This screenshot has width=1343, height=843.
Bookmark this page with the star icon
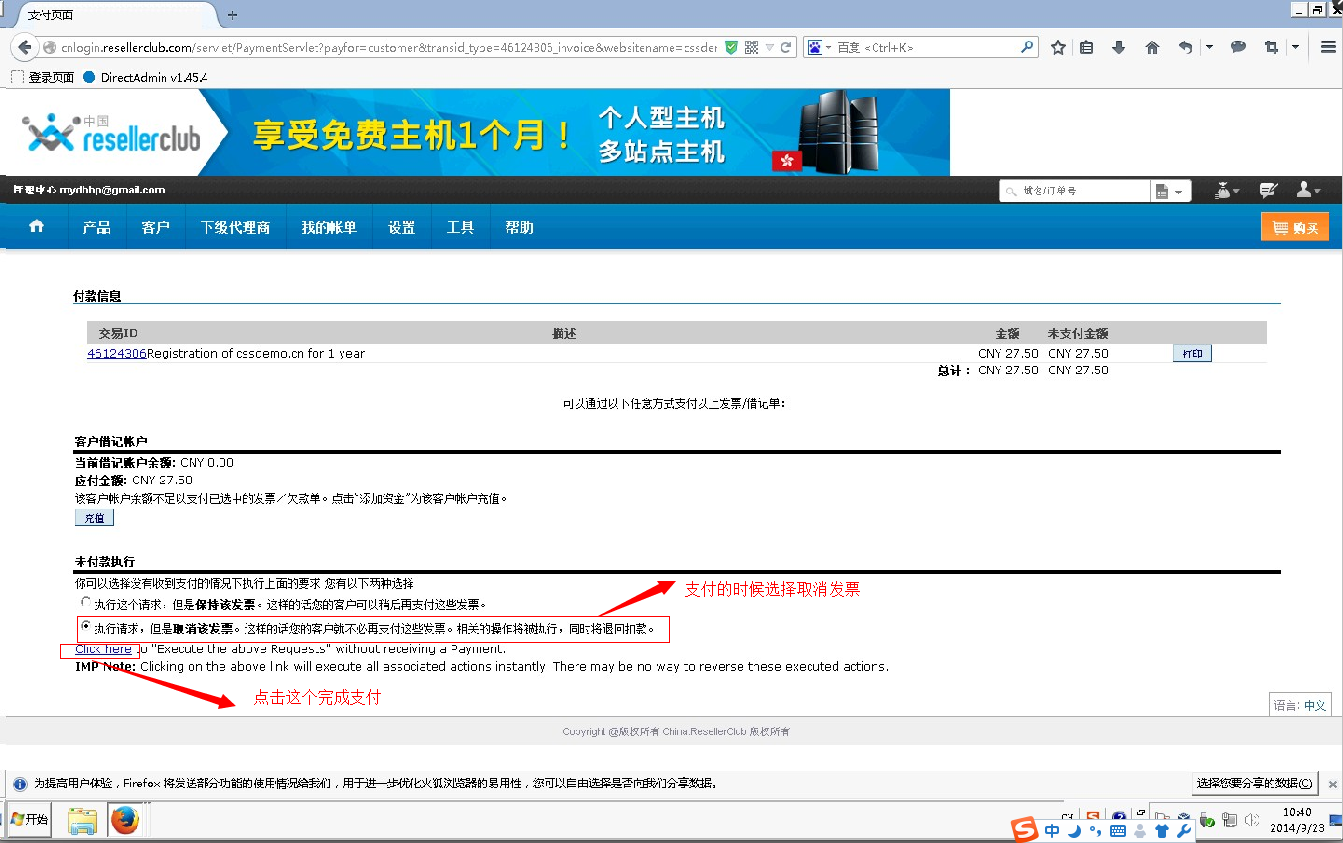(x=1058, y=47)
